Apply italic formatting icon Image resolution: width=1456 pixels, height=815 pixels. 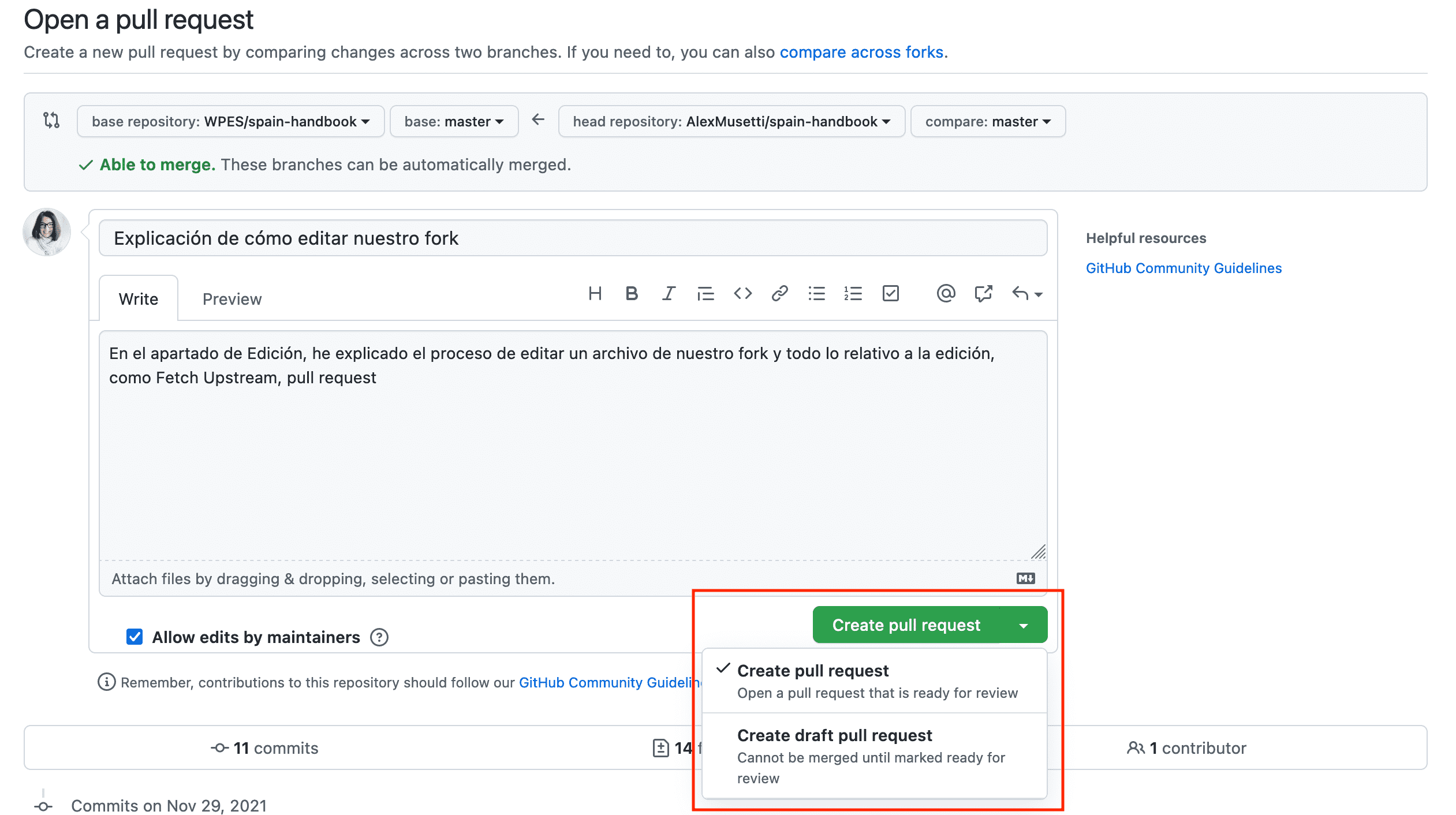pyautogui.click(x=669, y=294)
